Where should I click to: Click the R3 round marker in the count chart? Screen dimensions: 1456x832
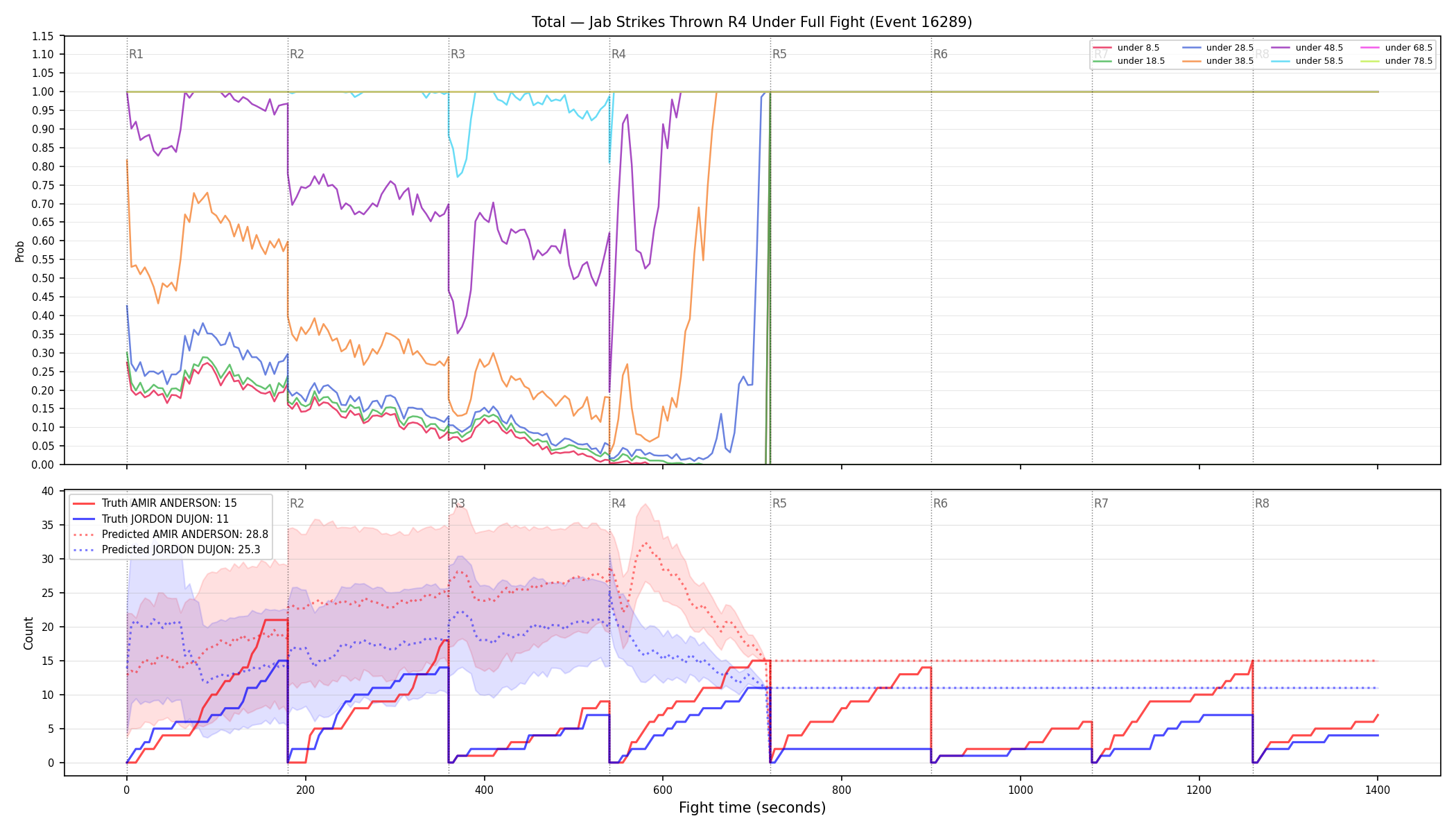(x=458, y=503)
